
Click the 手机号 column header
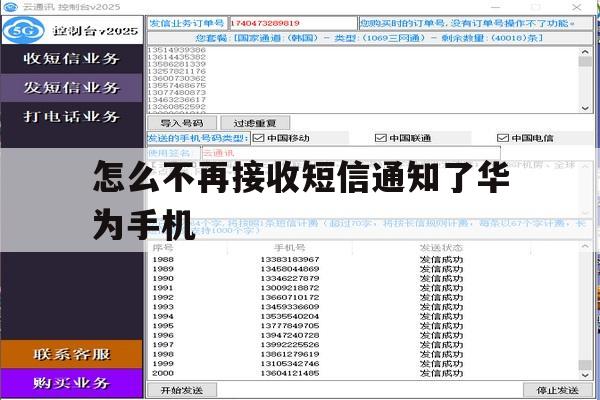click(x=290, y=248)
